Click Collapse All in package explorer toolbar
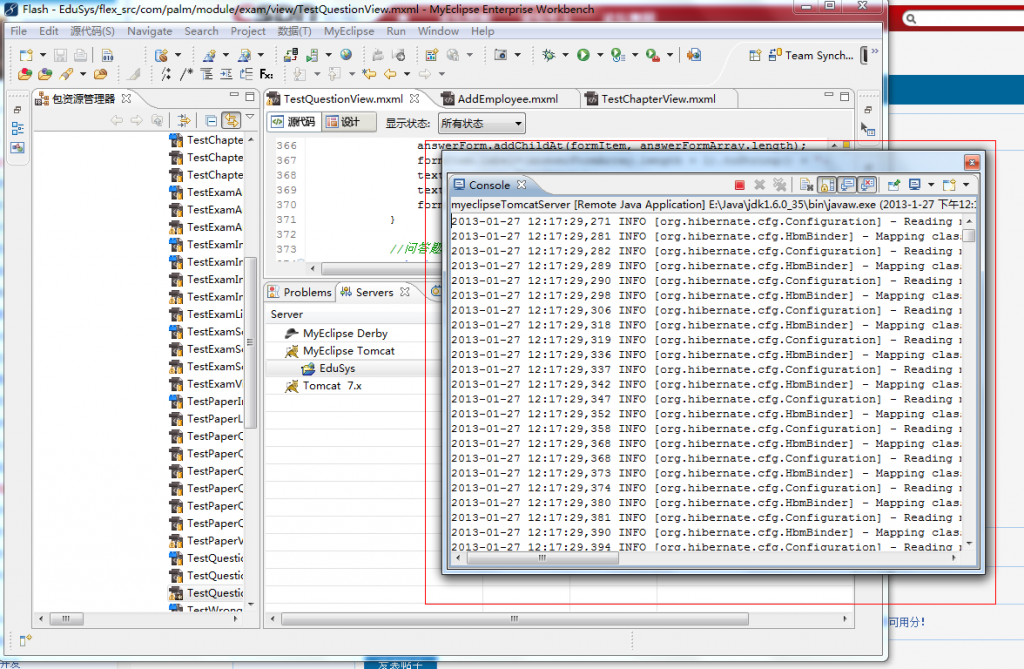Image resolution: width=1024 pixels, height=669 pixels. [211, 120]
